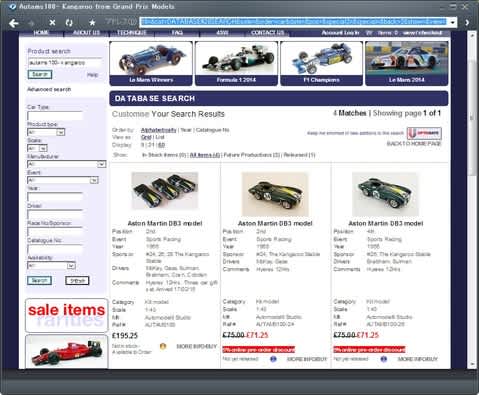Open the red Ferrari F1 car thumbnail

click(67, 352)
